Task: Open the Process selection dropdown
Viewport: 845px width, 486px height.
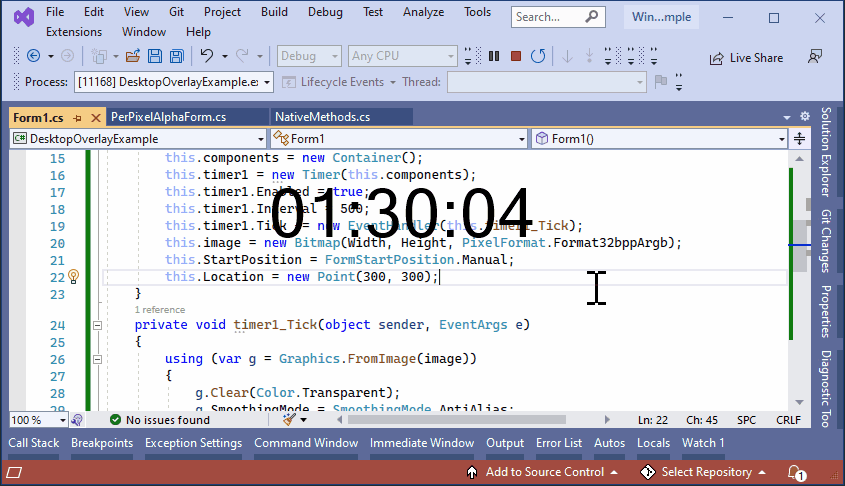Action: [x=174, y=82]
